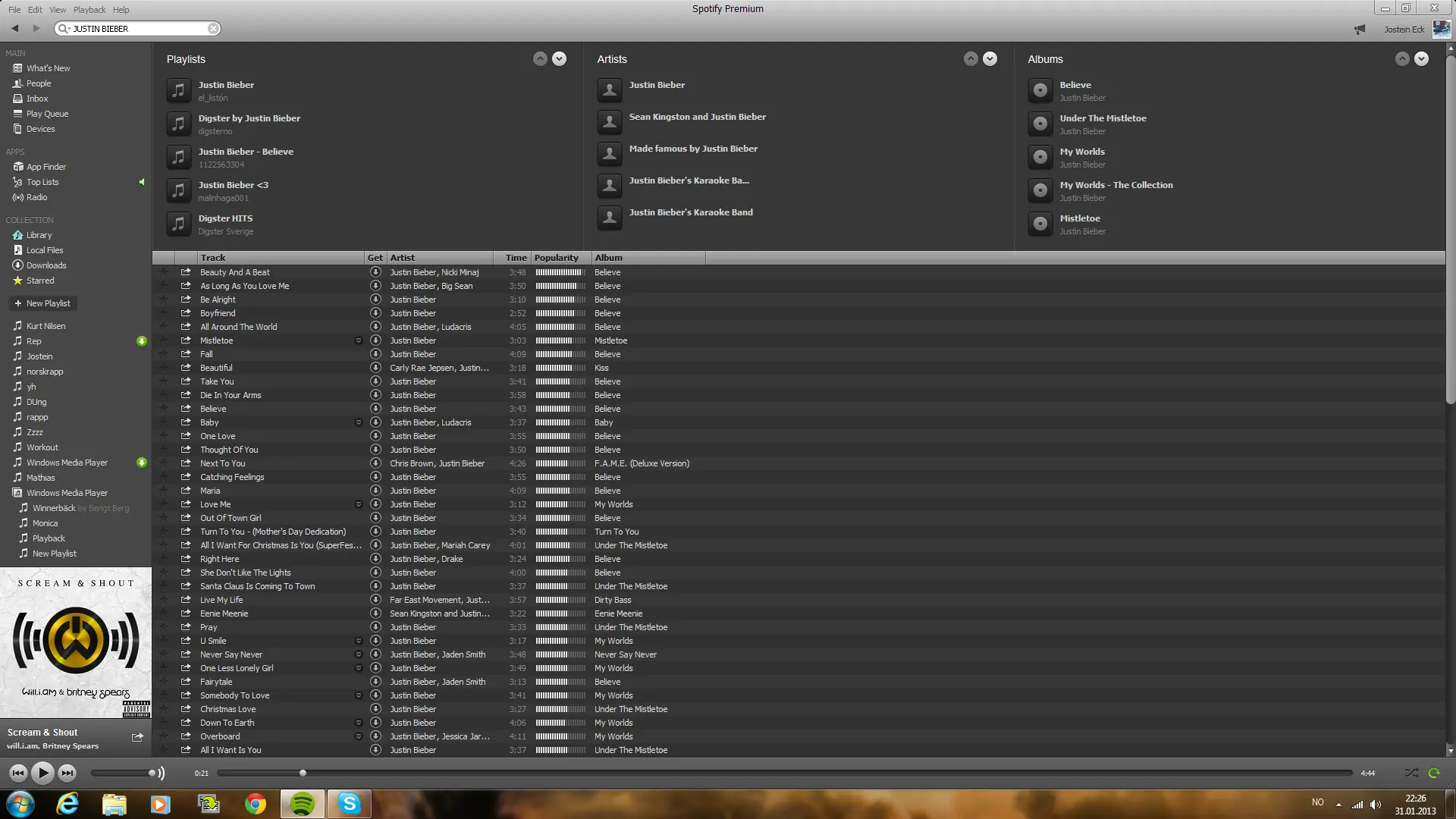This screenshot has width=1456, height=819.
Task: Open the album "Believe" by Justin Bieber
Action: point(1075,85)
